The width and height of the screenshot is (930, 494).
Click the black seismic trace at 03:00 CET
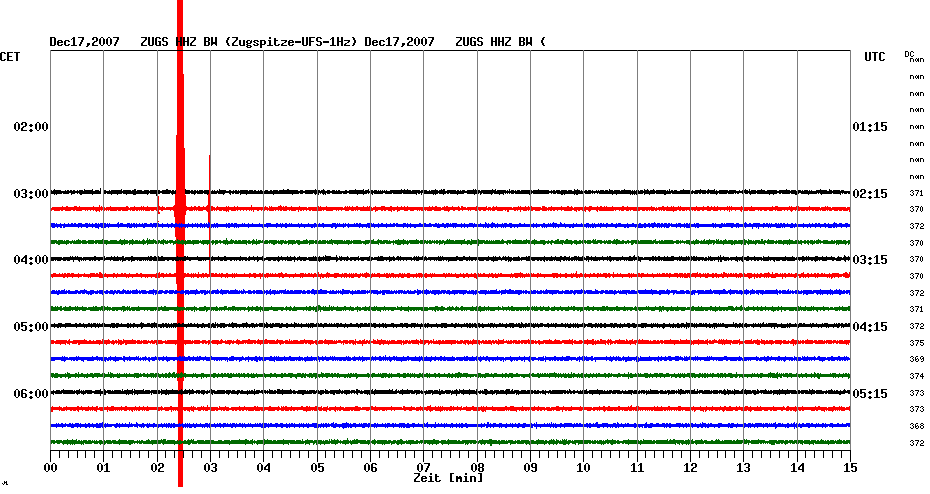pyautogui.click(x=450, y=192)
